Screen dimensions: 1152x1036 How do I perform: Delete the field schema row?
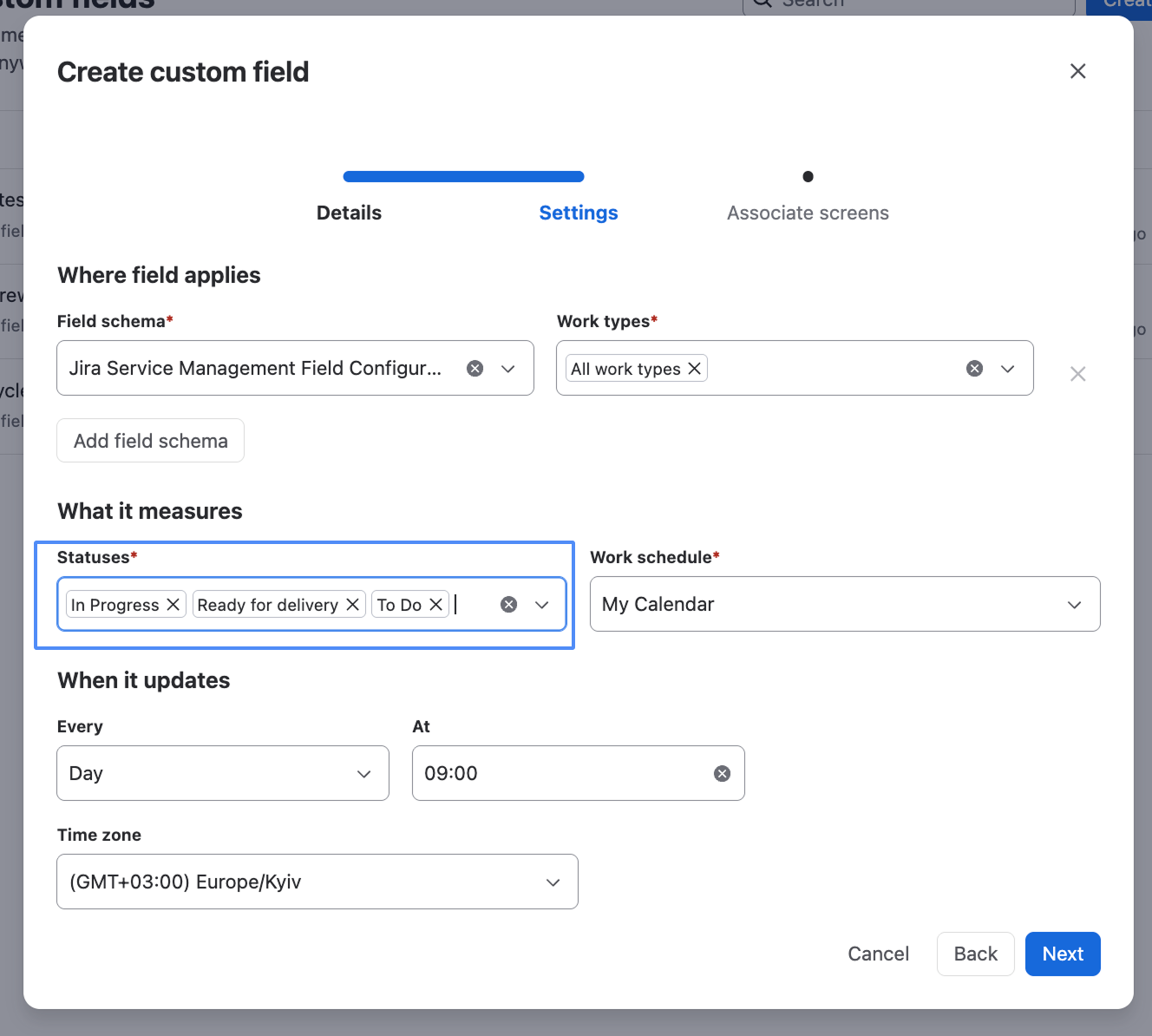[x=1077, y=374]
